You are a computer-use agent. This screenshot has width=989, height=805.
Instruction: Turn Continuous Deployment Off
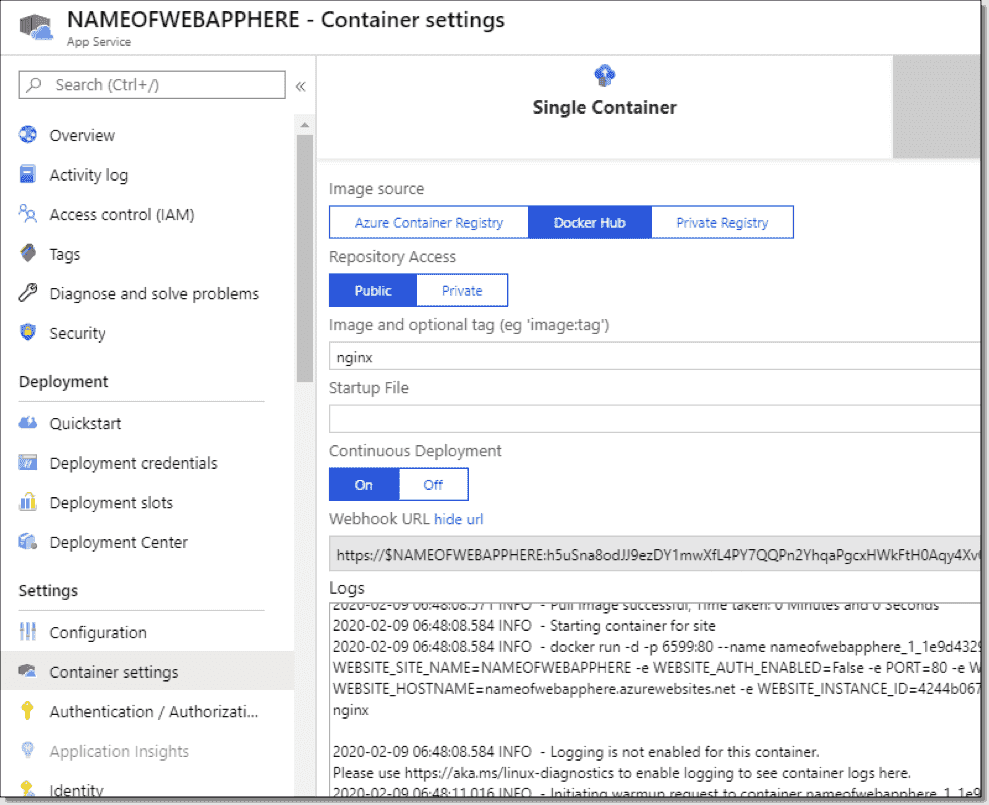pos(433,485)
